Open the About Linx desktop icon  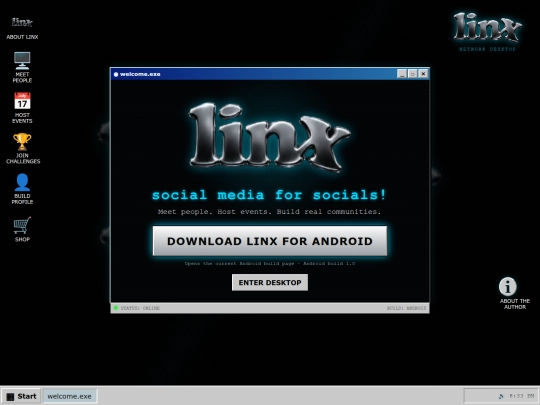coord(22,29)
